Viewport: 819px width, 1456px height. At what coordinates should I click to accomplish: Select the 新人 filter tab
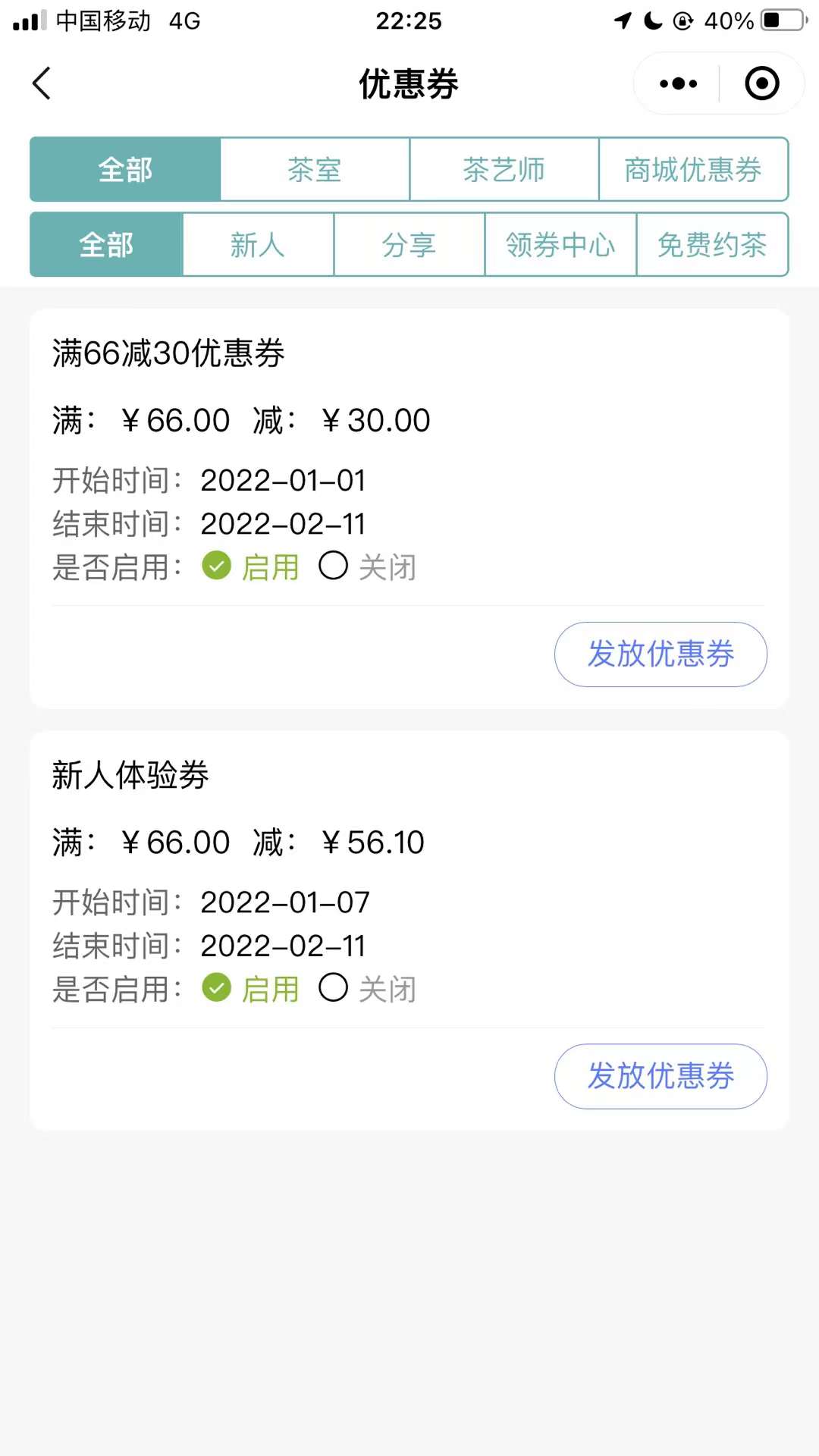tap(258, 245)
